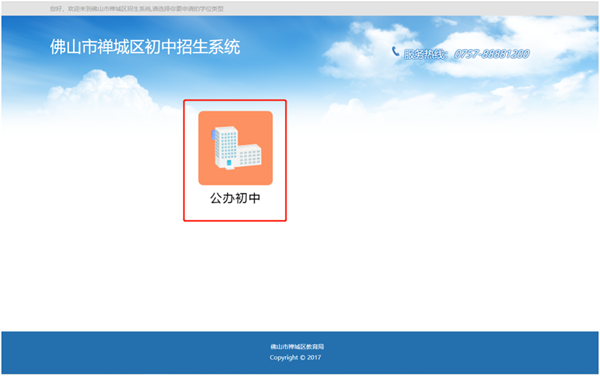Select the 公办初中 label text

235,198
